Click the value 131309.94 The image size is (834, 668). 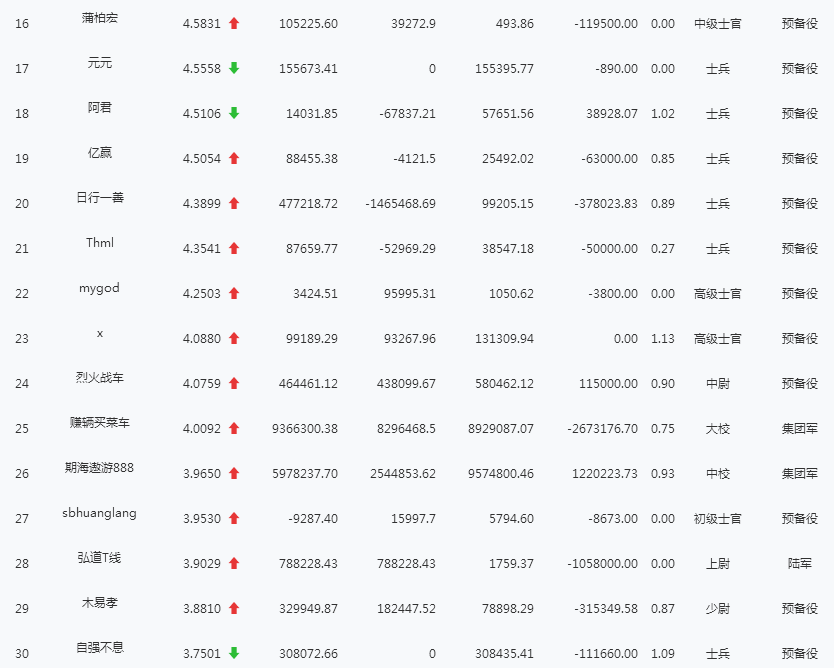tap(504, 339)
